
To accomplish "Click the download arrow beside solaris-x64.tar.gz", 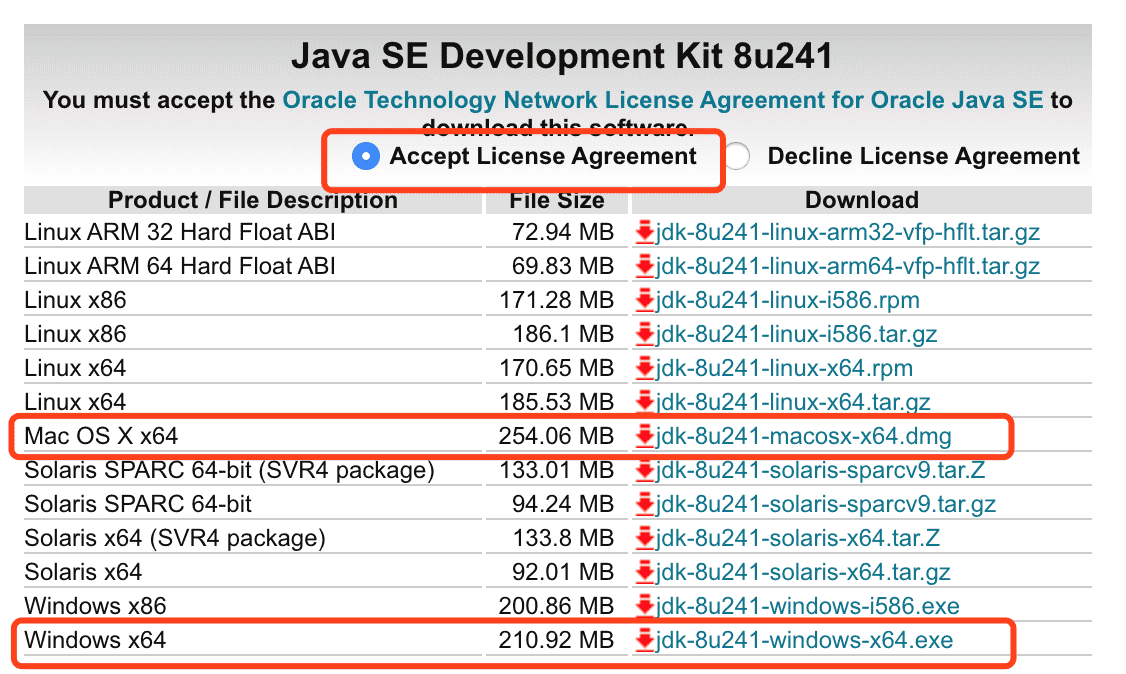I will [644, 571].
